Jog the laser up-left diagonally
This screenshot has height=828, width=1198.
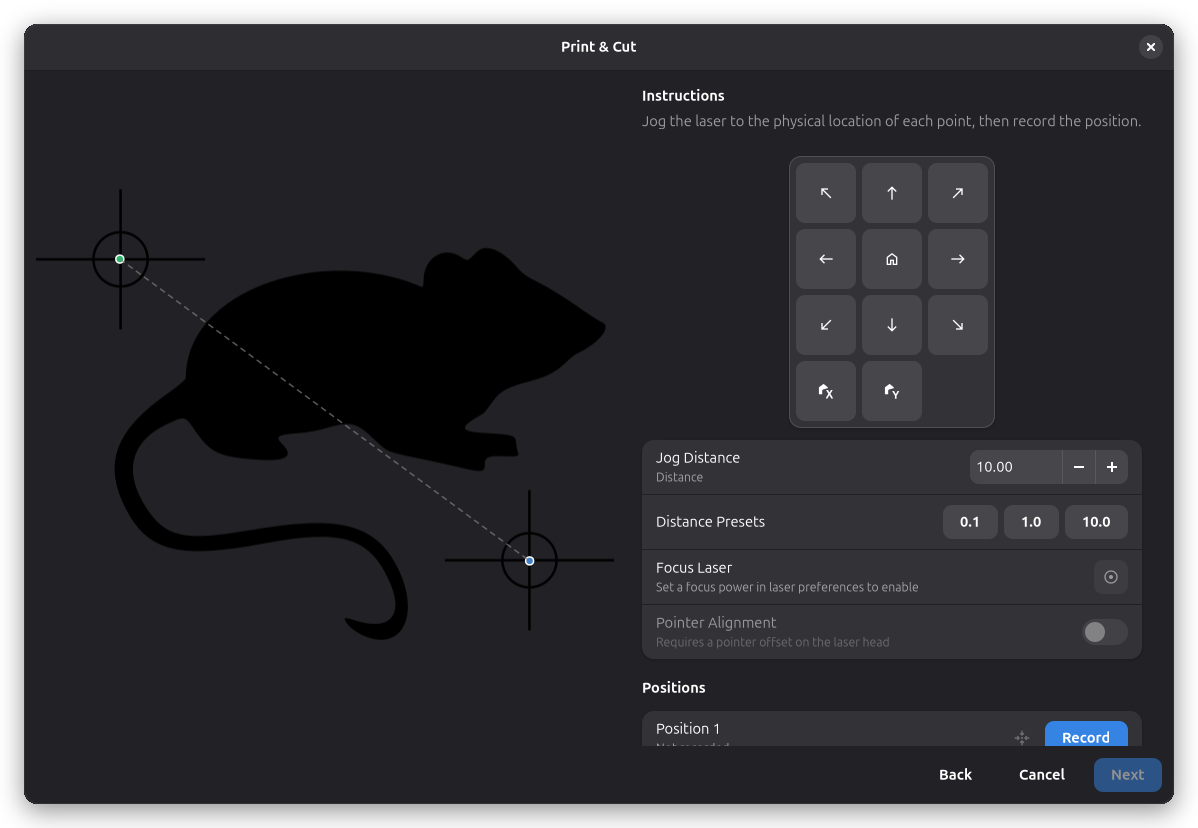826,193
